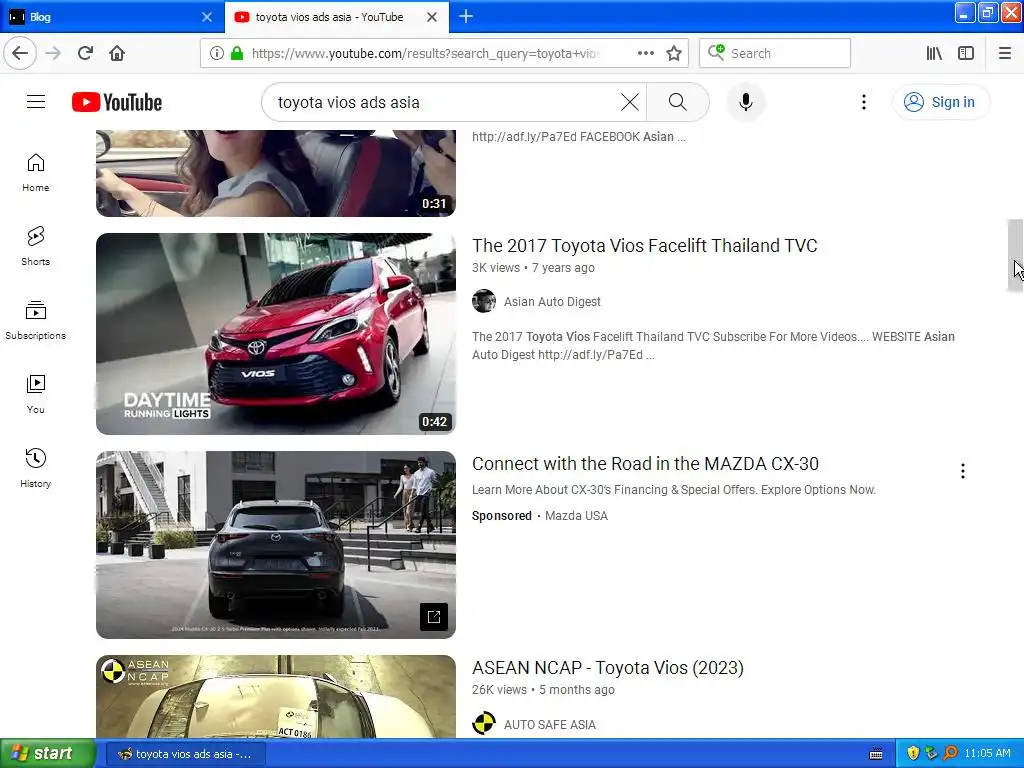The image size is (1024, 768).
Task: Go to Home in the YouTube sidebar
Action: pyautogui.click(x=36, y=173)
